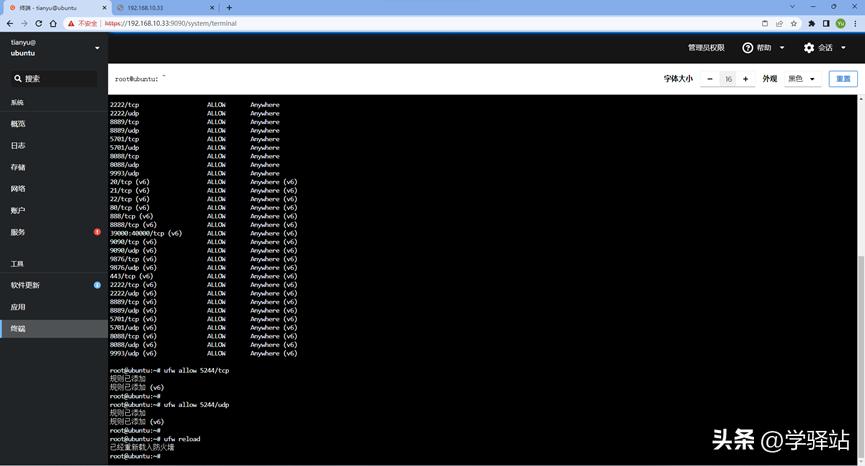Open the 会话 session dropdown
This screenshot has width=865, height=466.
tap(825, 48)
